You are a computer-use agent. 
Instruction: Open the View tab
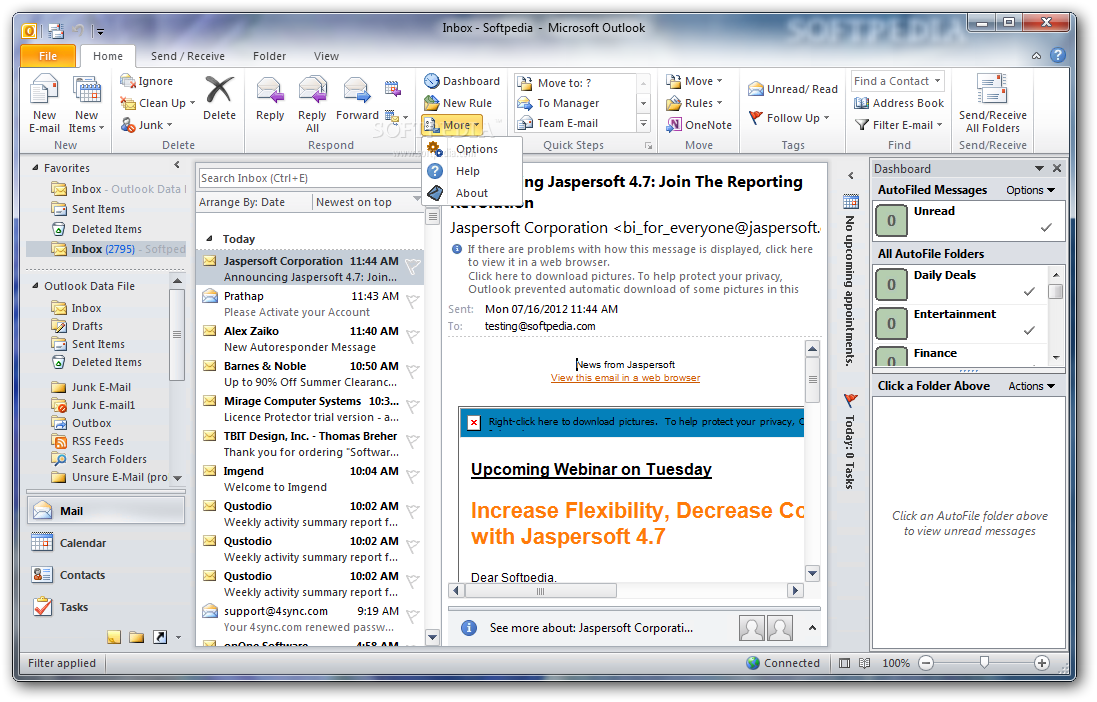pos(326,56)
